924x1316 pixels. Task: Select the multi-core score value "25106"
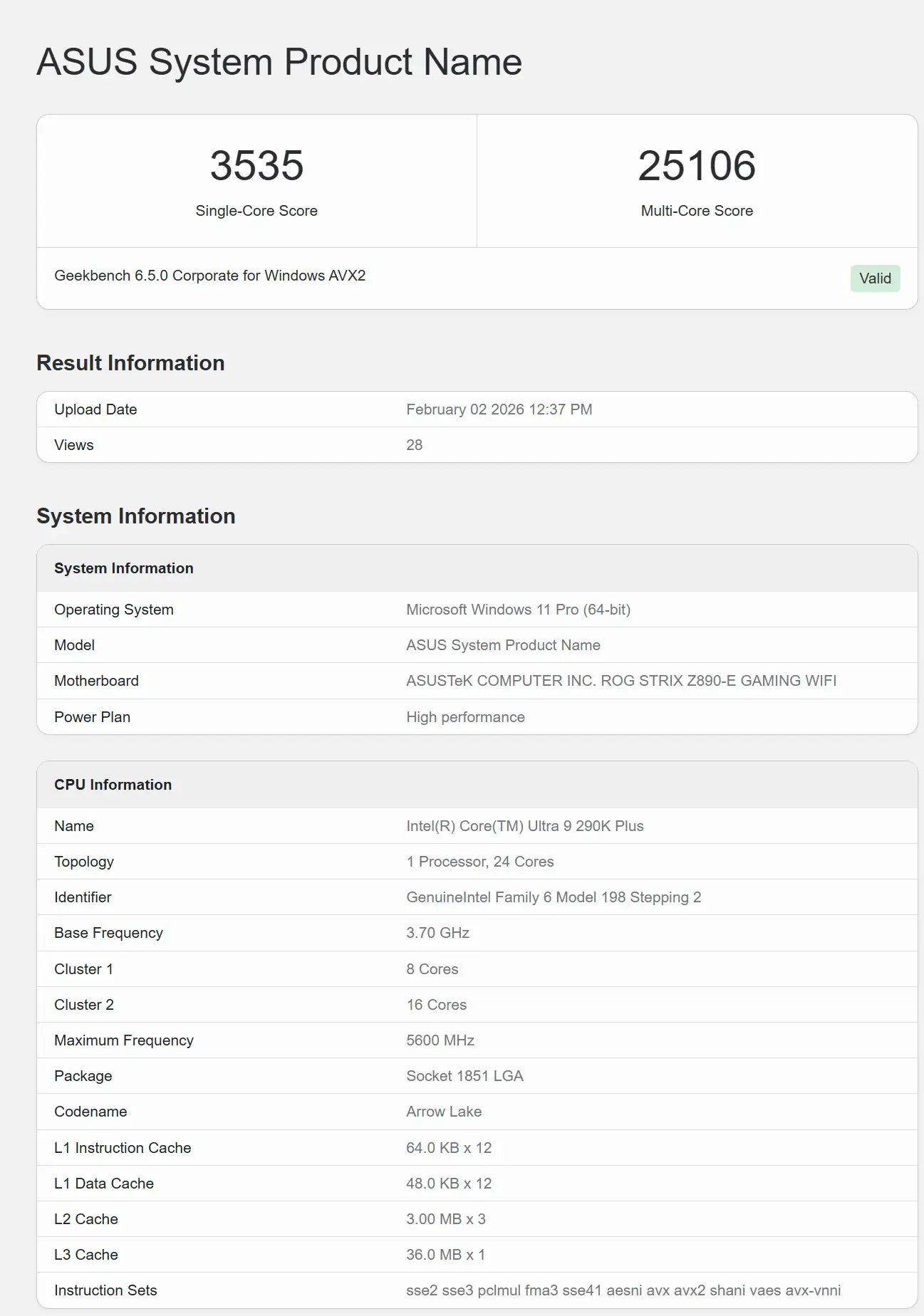pyautogui.click(x=697, y=165)
